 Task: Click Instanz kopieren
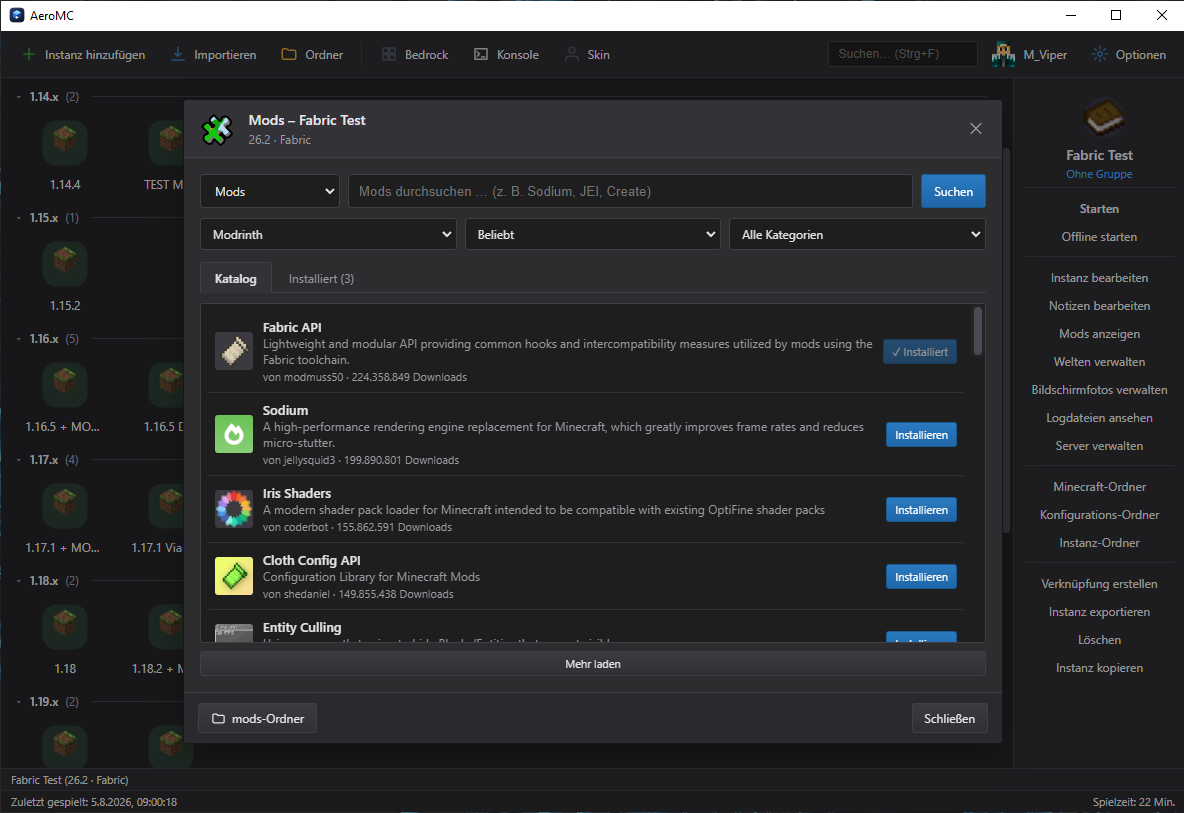click(x=1099, y=668)
